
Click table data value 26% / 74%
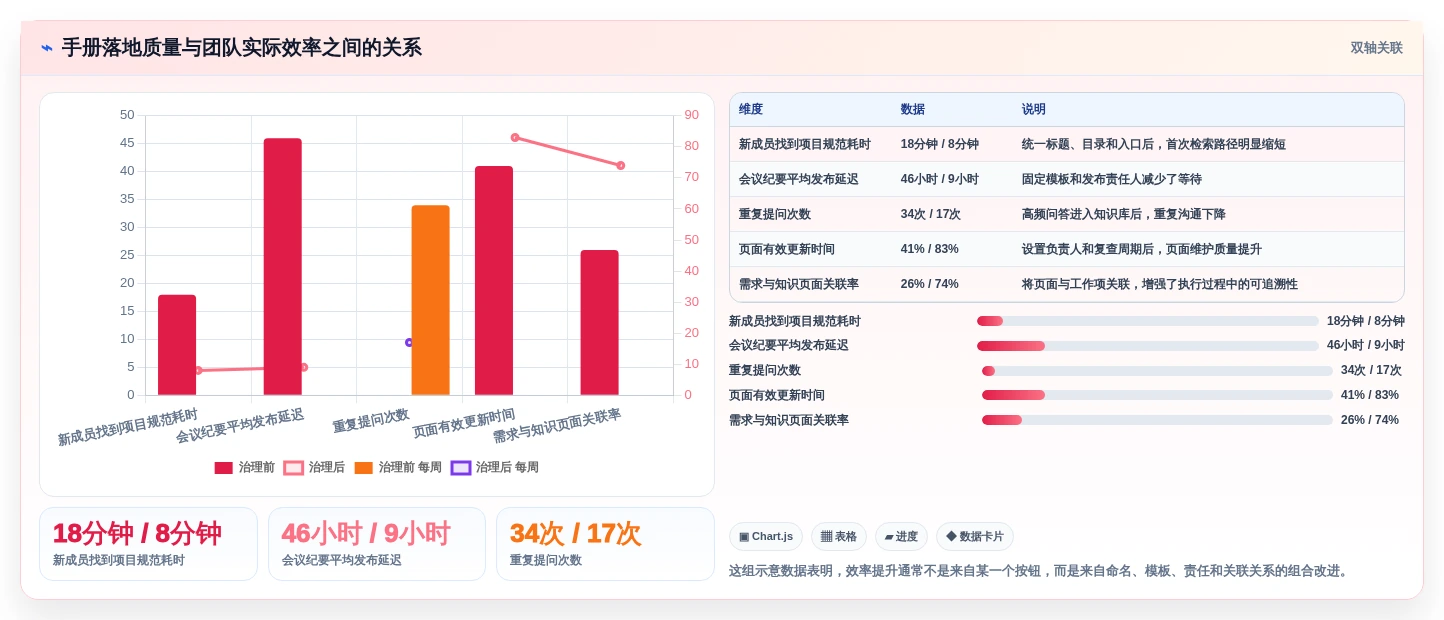pos(930,285)
